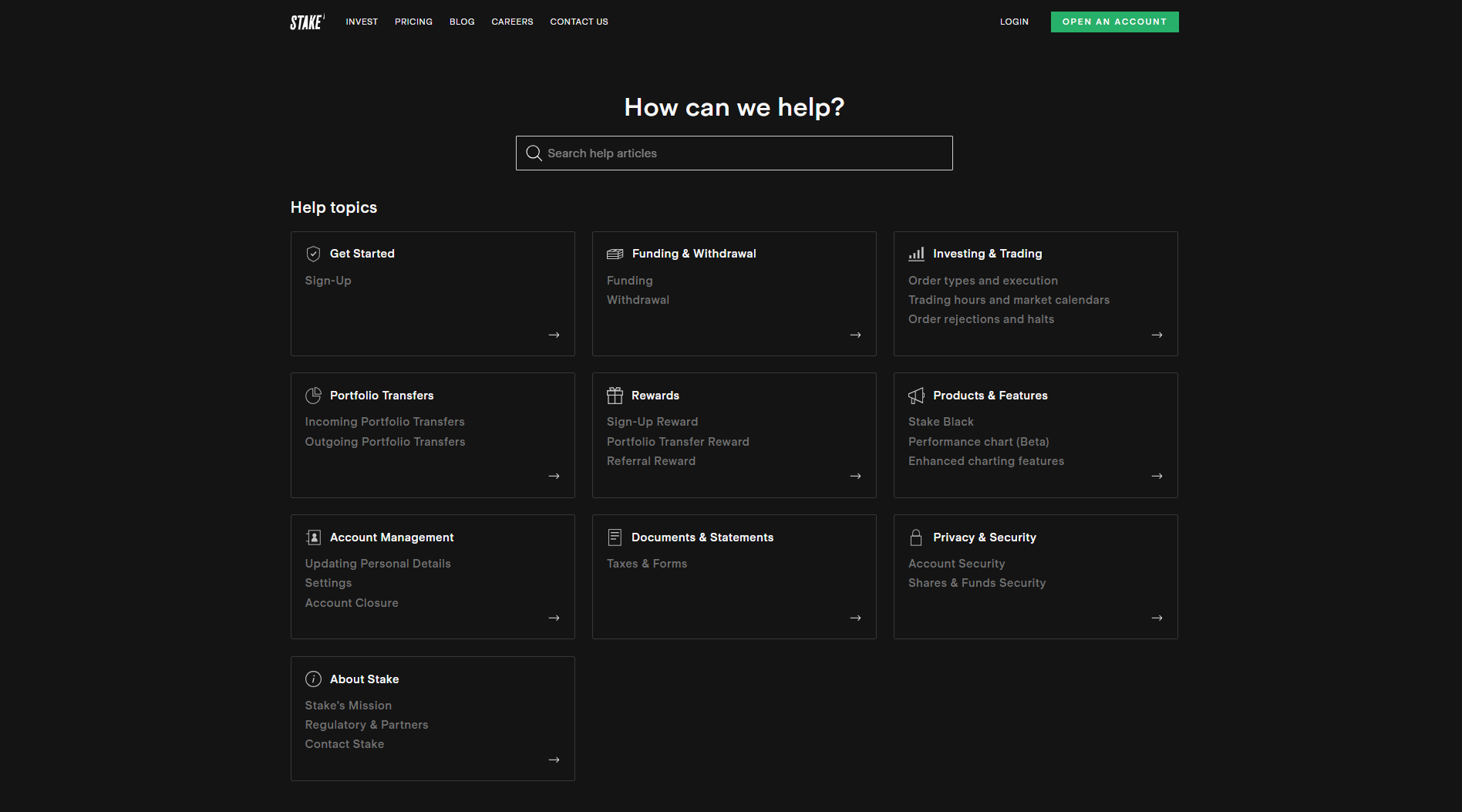Open the Privacy & Security topic heading
The height and width of the screenshot is (812, 1462).
click(x=985, y=537)
